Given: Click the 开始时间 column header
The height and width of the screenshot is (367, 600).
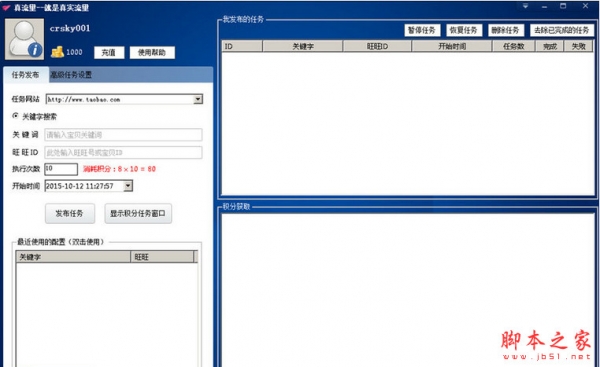Looking at the screenshot, I should 452,46.
